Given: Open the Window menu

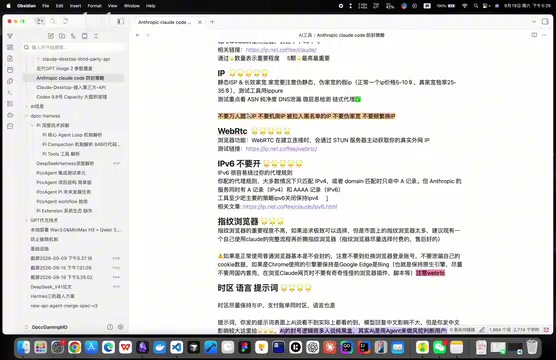Looking at the screenshot, I should 132,6.
